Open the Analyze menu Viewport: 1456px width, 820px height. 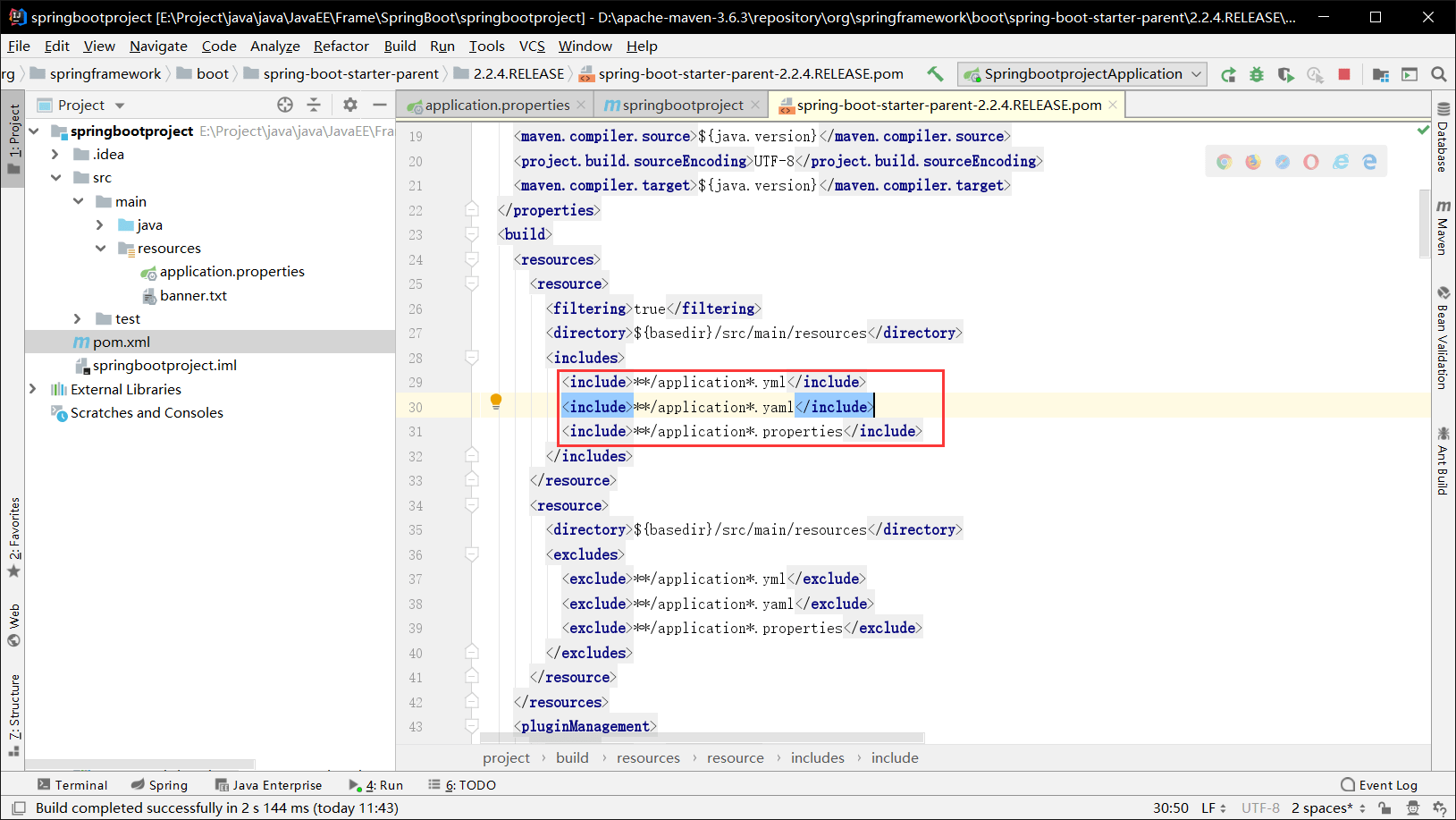tap(275, 46)
